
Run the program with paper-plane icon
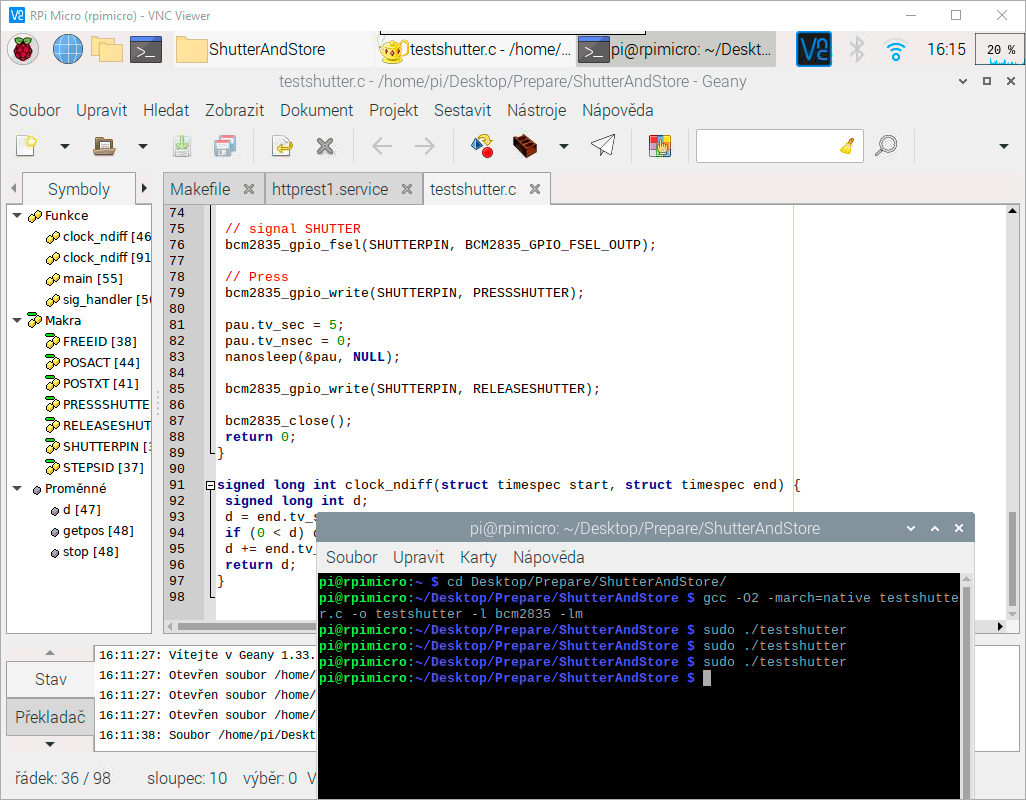tap(602, 146)
